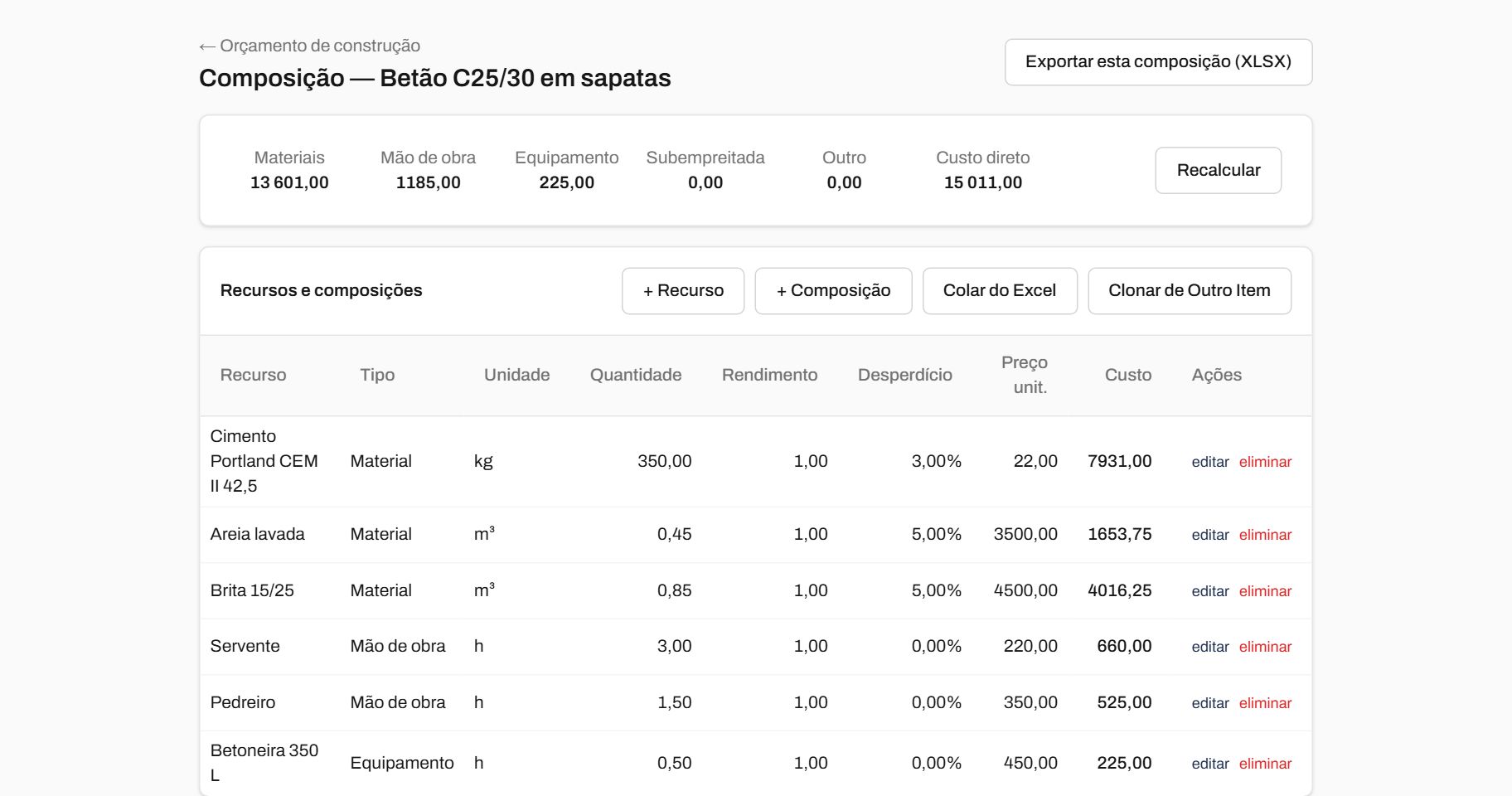Select Custo direto value 15 011,00
The width and height of the screenshot is (1512, 796).
pos(983,182)
